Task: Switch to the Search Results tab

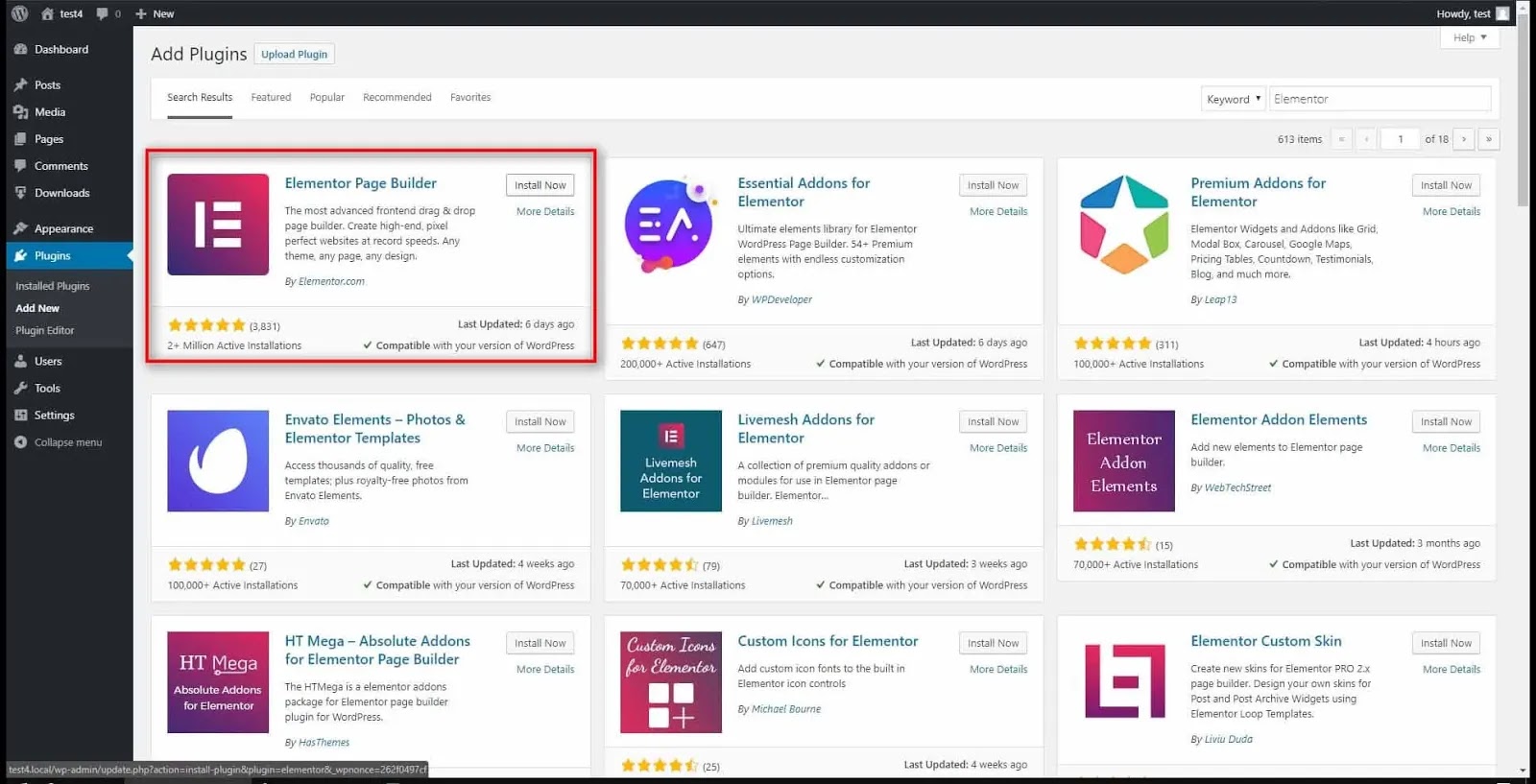Action: click(x=200, y=97)
